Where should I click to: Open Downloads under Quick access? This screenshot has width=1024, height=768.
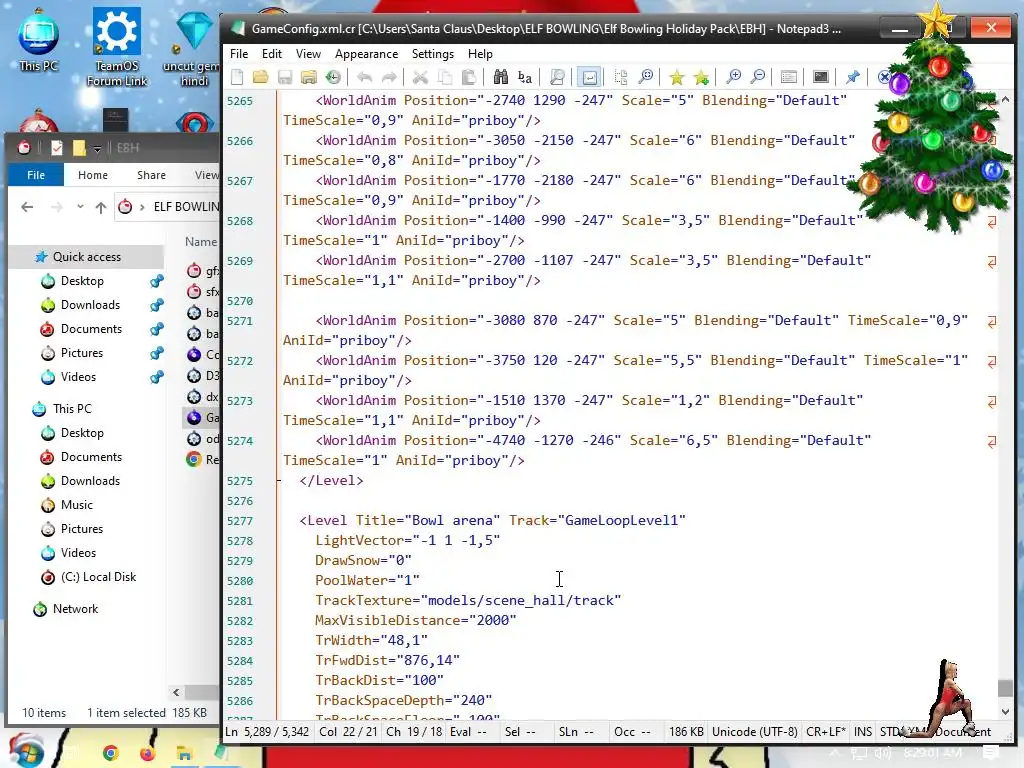90,305
